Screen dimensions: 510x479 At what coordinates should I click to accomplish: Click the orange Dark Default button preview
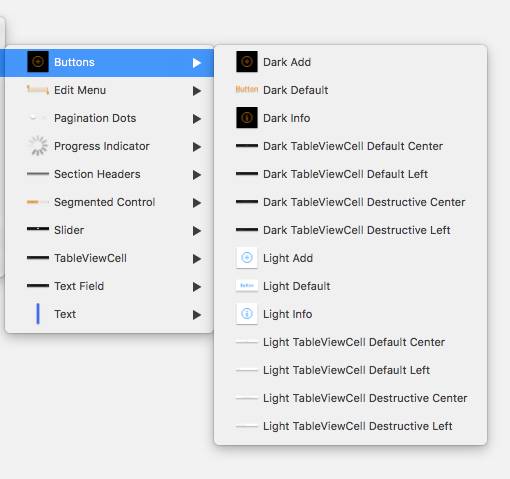(247, 89)
